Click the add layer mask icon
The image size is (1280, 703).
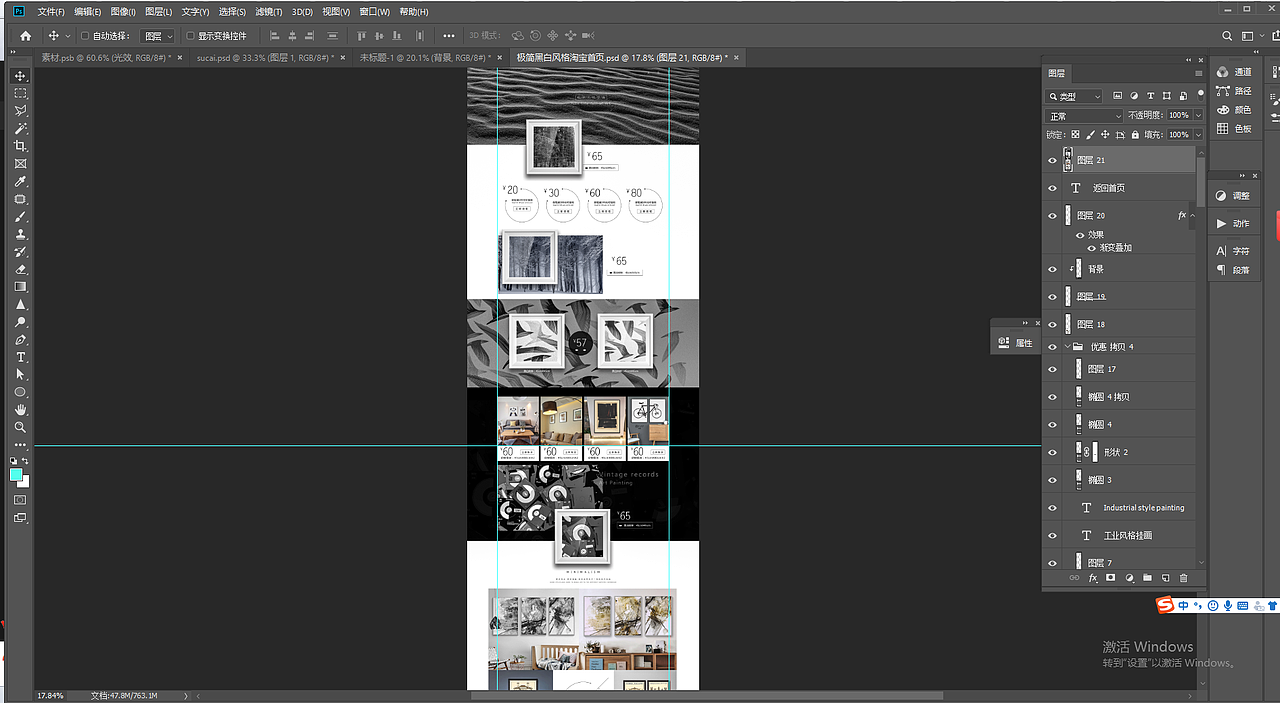(x=1110, y=578)
